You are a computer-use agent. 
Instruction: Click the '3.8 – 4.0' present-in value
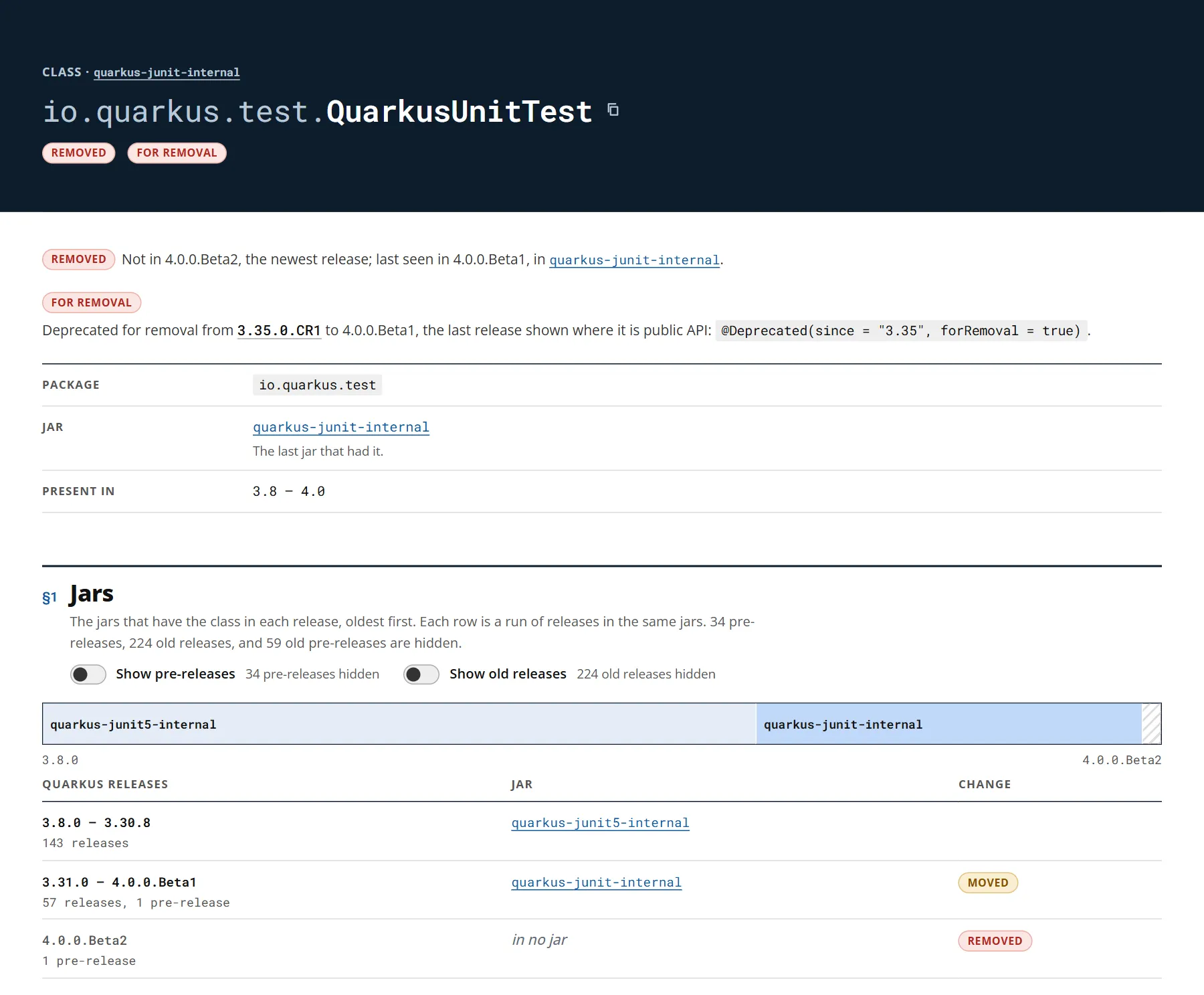tap(289, 491)
